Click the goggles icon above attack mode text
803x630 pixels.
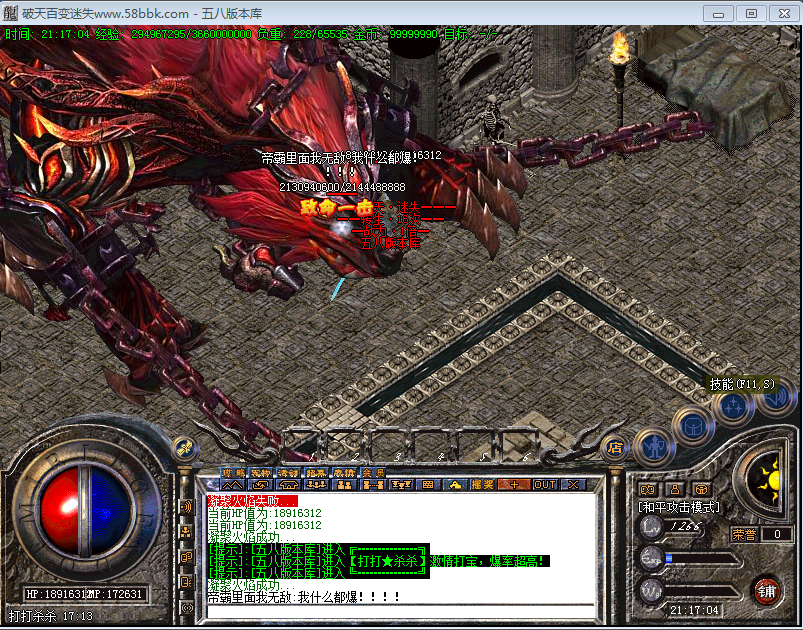[648, 490]
